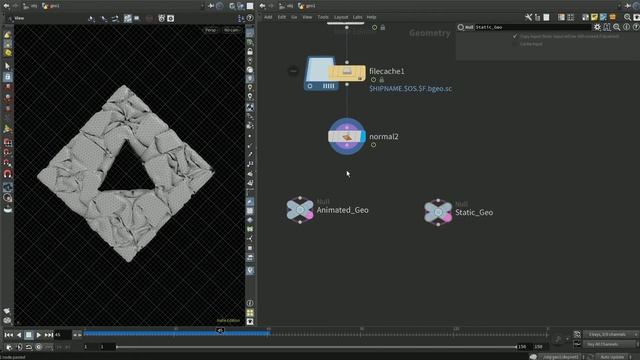
Task: Activate the viewport magnet snapping tool
Action: (7, 173)
